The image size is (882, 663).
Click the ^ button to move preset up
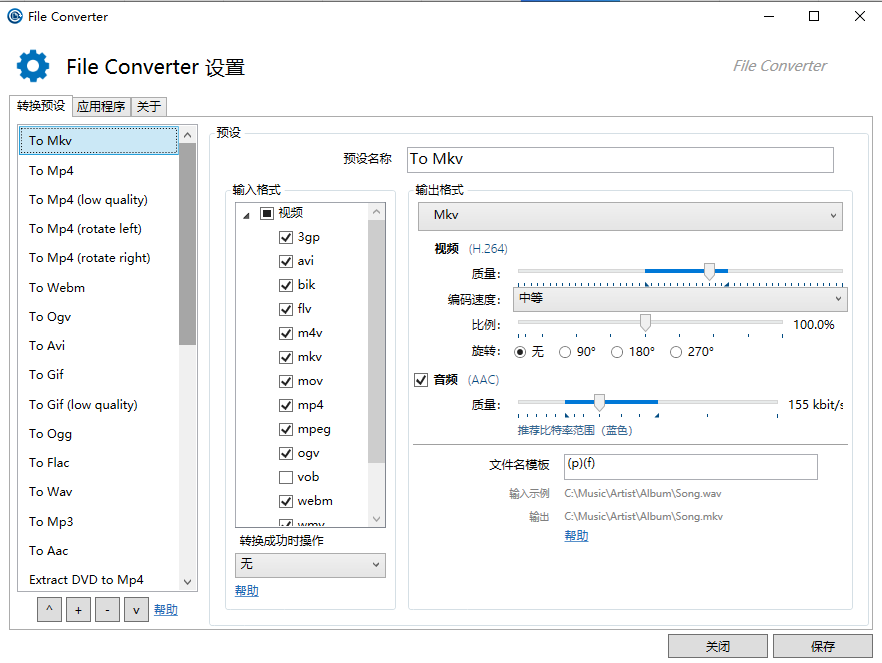click(x=49, y=609)
